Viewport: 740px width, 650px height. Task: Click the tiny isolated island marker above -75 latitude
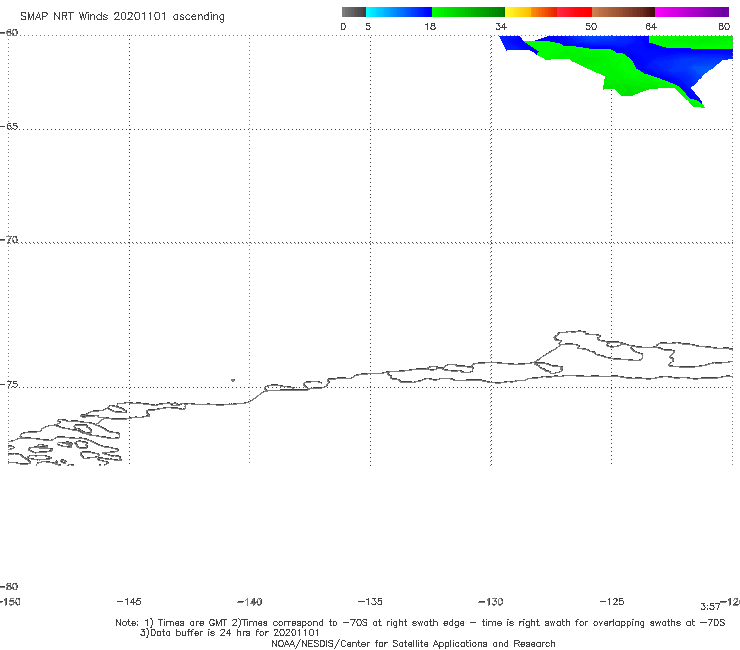point(233,380)
